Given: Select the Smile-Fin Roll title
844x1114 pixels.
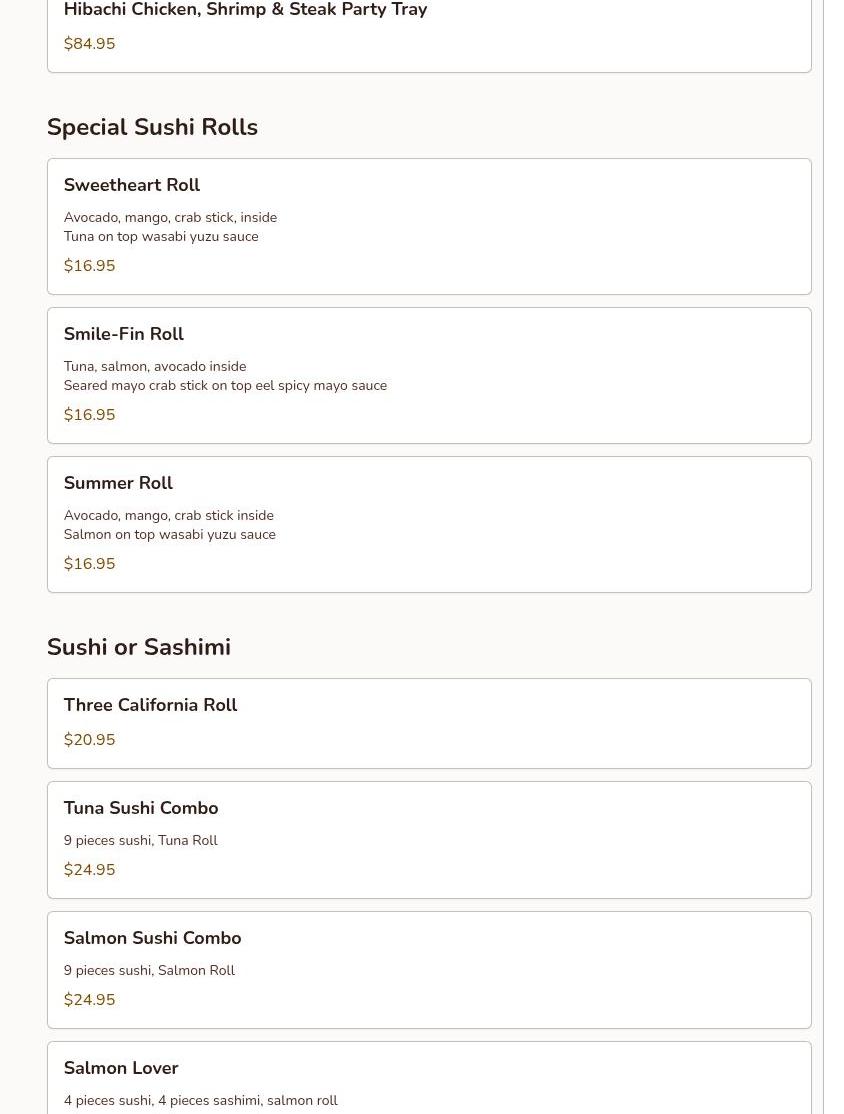Looking at the screenshot, I should pos(124,334).
